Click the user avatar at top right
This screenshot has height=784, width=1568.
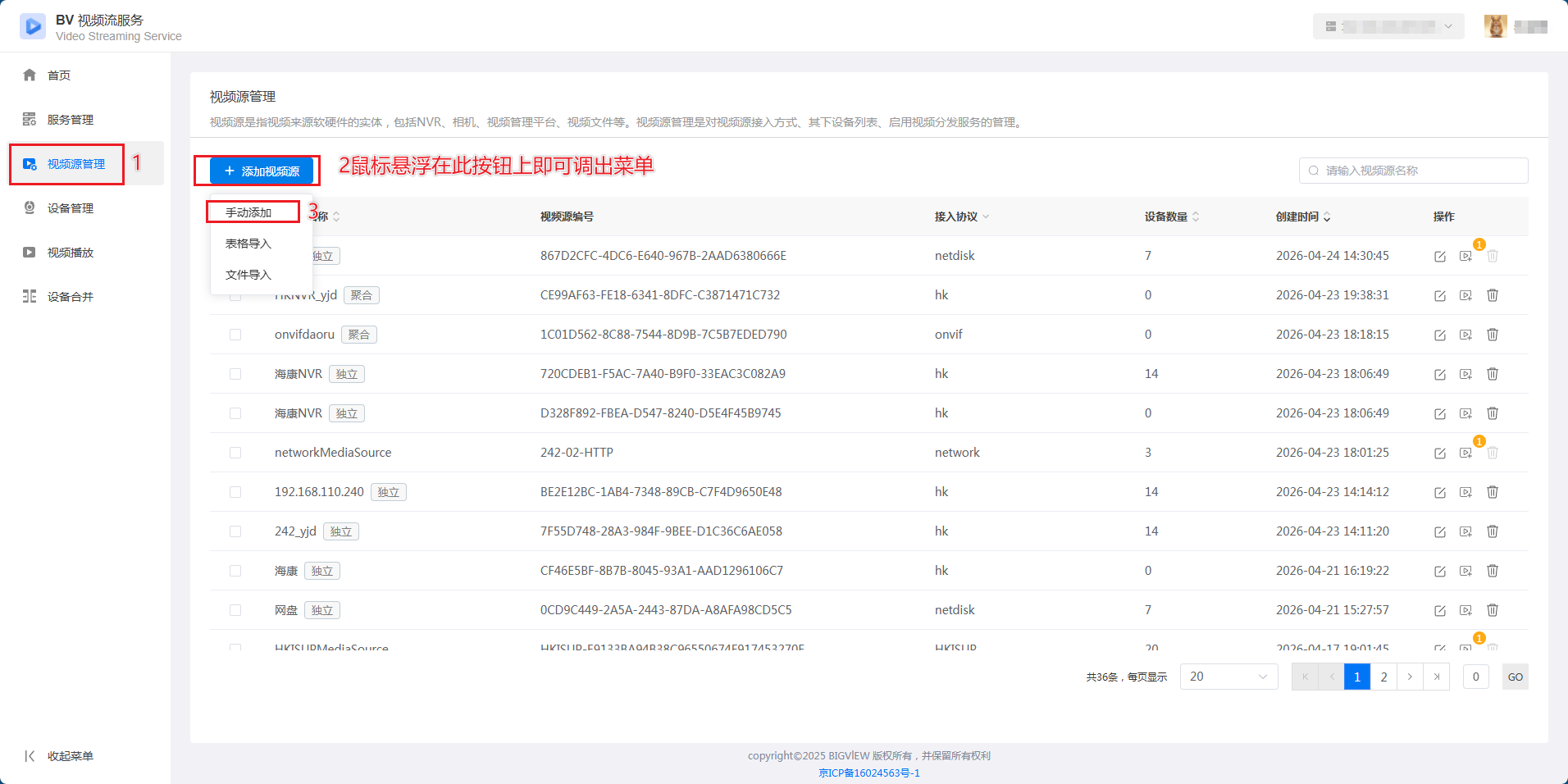[1496, 26]
